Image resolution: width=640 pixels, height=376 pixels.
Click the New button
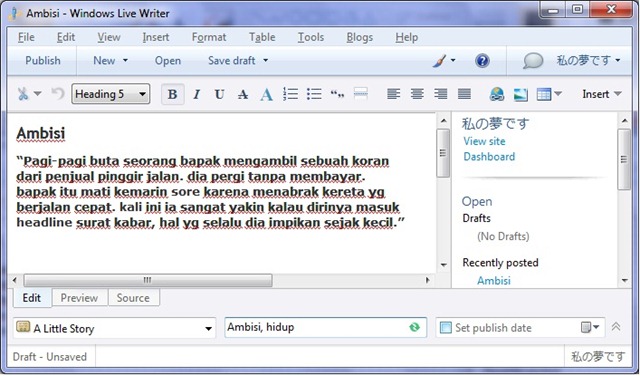104,60
